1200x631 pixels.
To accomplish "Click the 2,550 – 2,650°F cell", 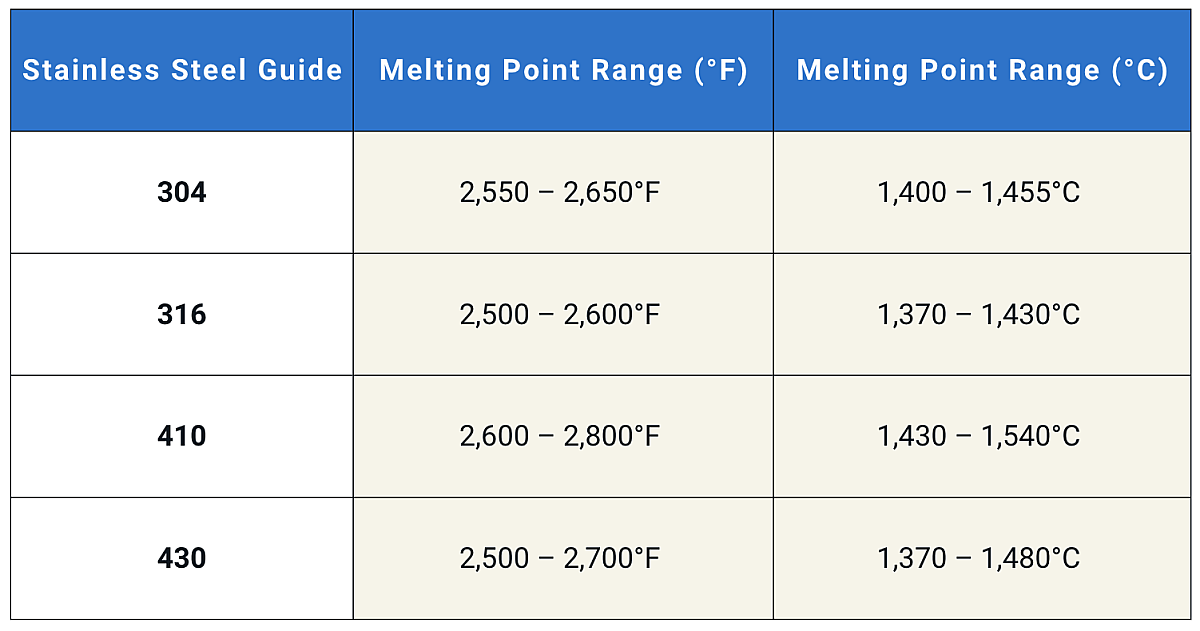I will (x=560, y=192).
